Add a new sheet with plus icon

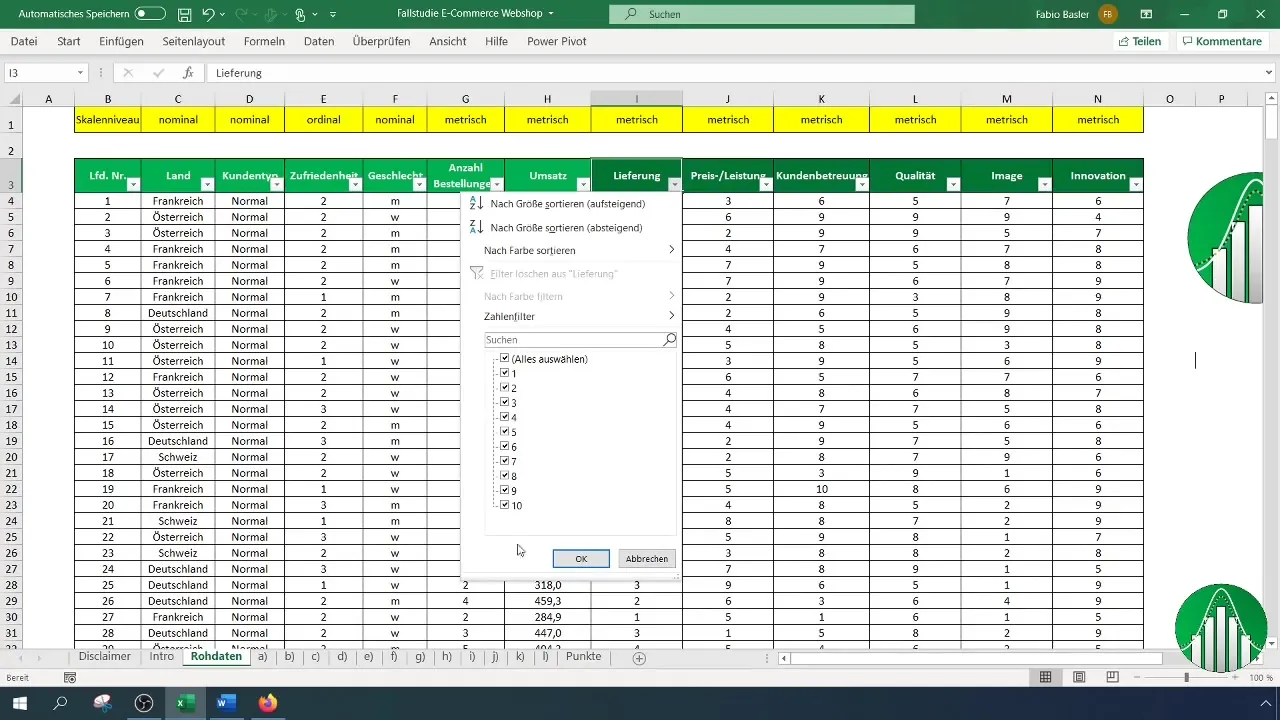click(639, 658)
